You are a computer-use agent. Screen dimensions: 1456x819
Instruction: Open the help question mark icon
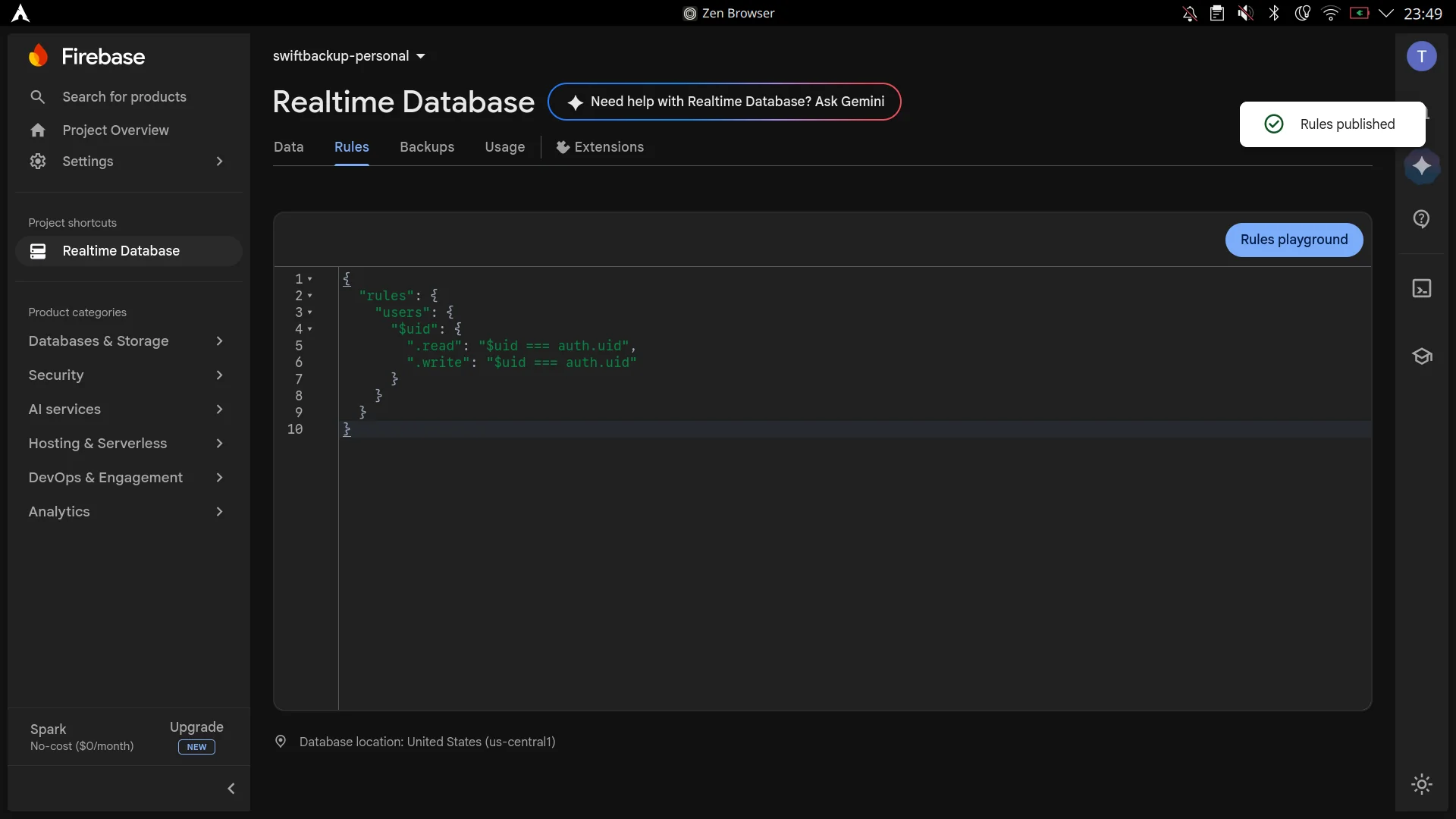click(x=1422, y=219)
